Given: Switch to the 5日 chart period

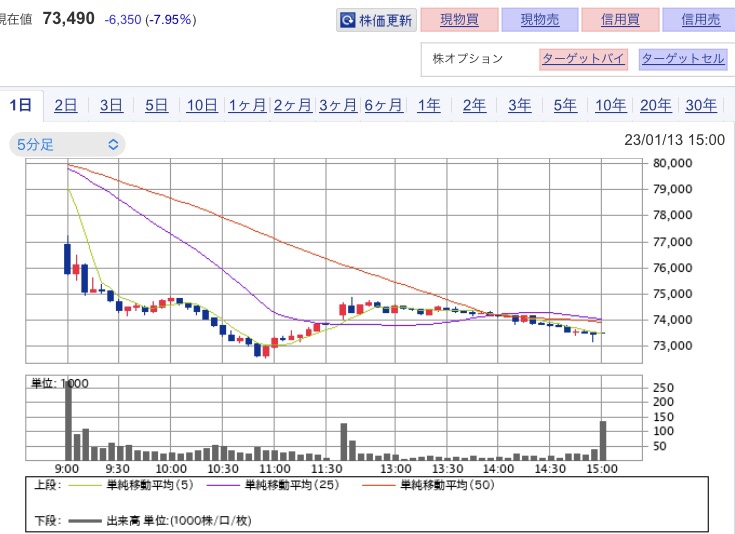Looking at the screenshot, I should [157, 105].
